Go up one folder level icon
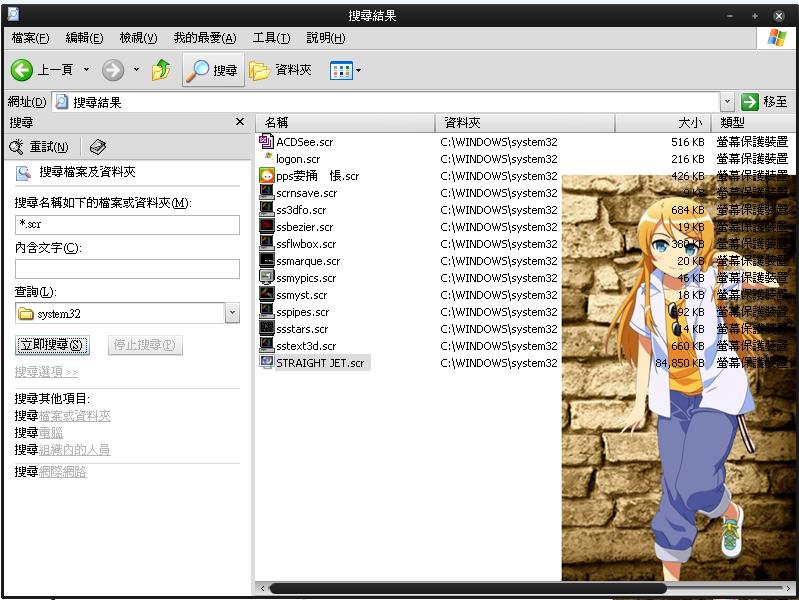Image resolution: width=799 pixels, height=600 pixels. [x=161, y=70]
